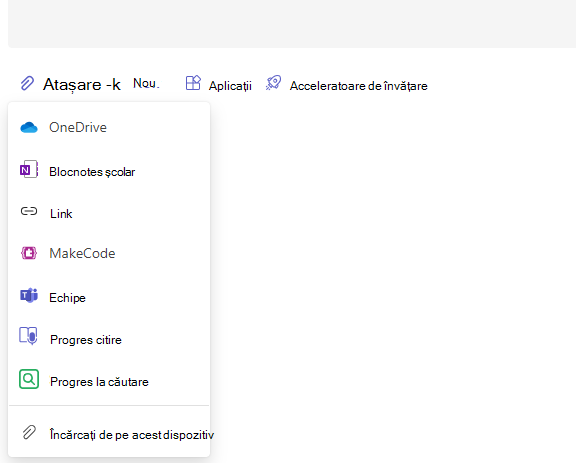Image resolution: width=576 pixels, height=463 pixels.
Task: Click the paperclip Attach icon
Action: pos(27,83)
